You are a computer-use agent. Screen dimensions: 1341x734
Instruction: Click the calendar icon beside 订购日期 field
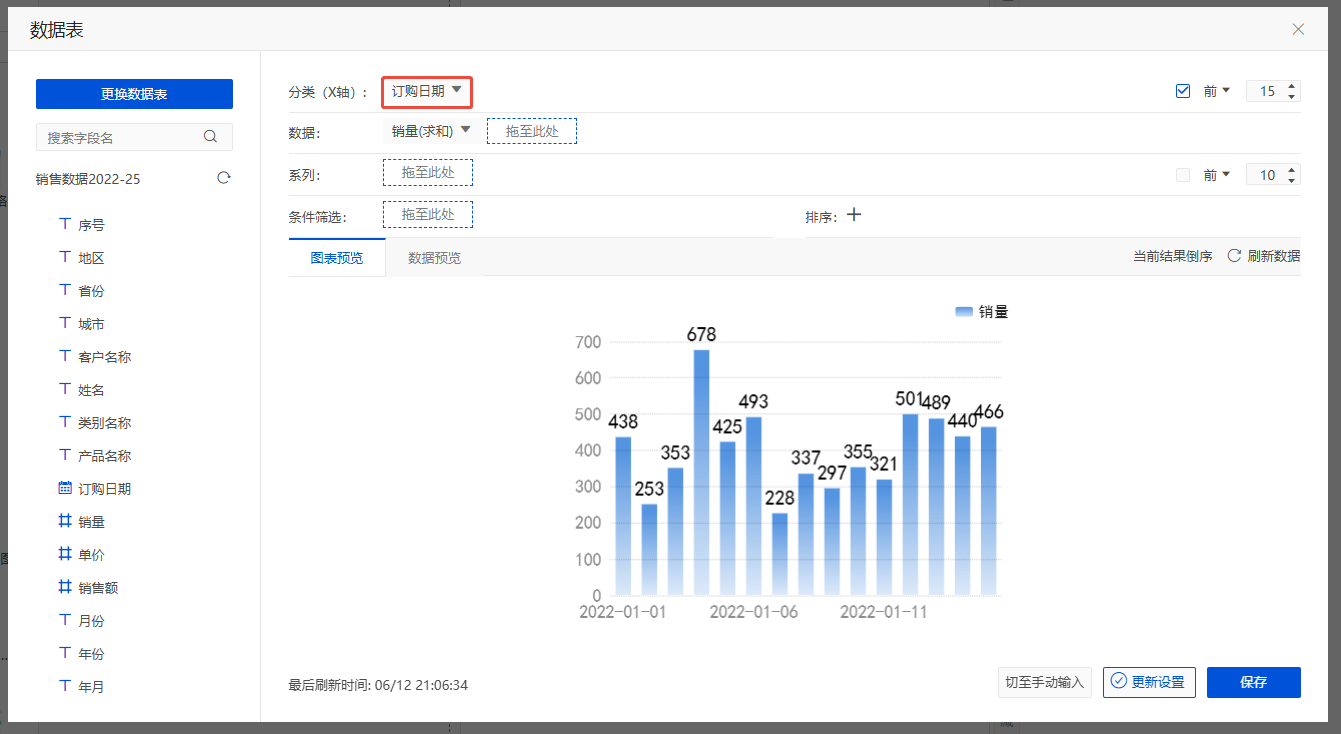click(x=65, y=489)
